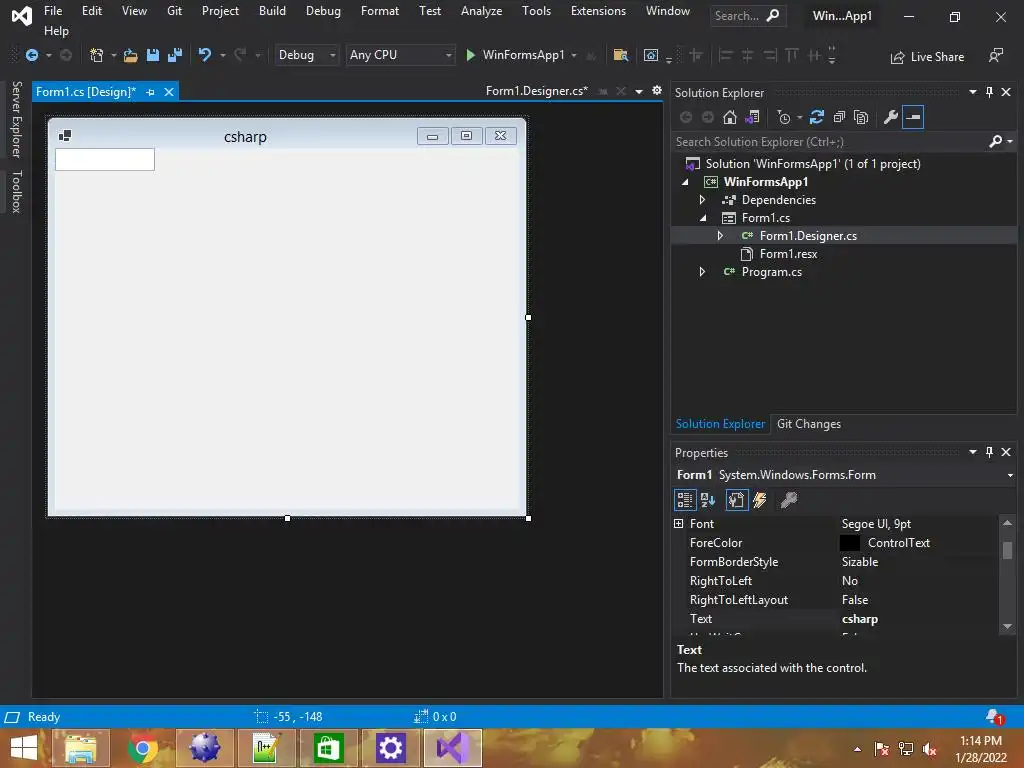Toggle Alphabetical sort in Properties panel

coord(708,500)
